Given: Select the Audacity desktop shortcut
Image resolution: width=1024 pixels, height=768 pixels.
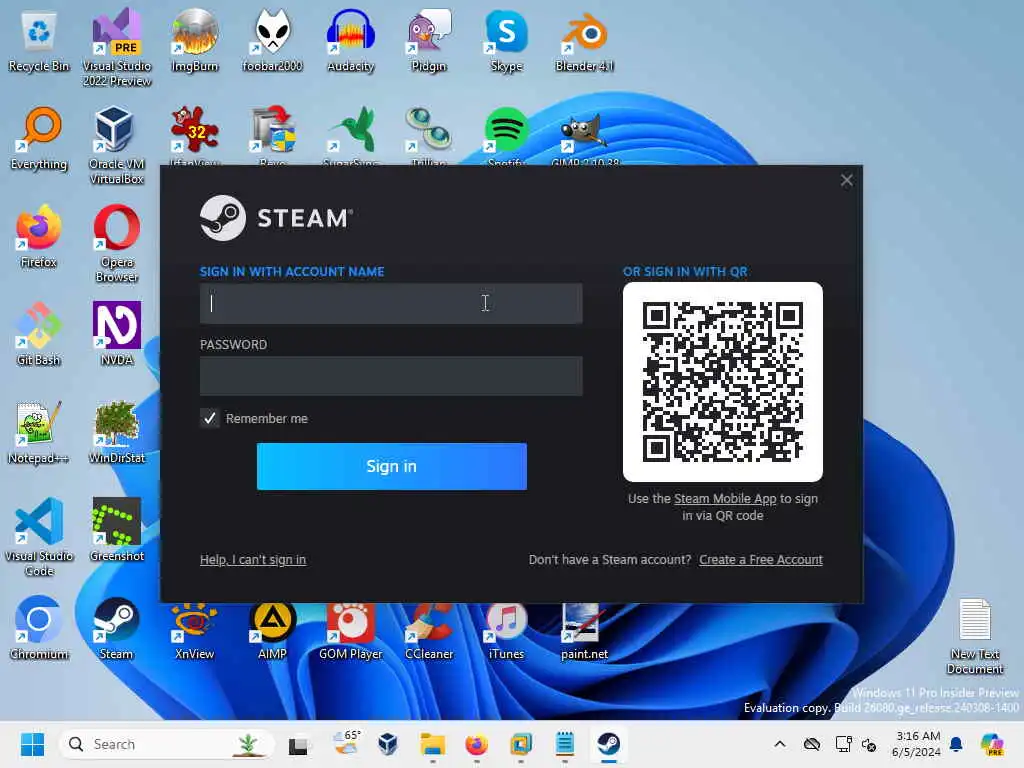Looking at the screenshot, I should [x=351, y=41].
